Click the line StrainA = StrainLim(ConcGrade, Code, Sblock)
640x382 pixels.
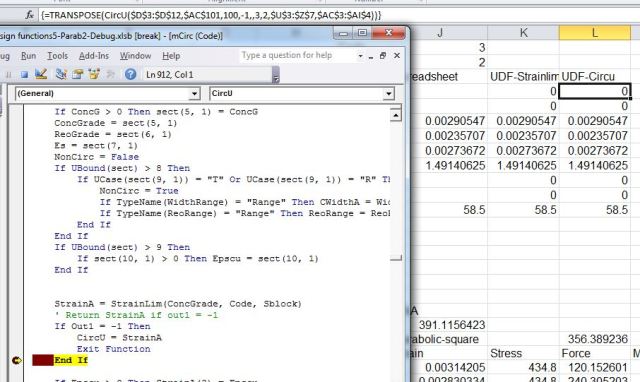click(x=178, y=304)
